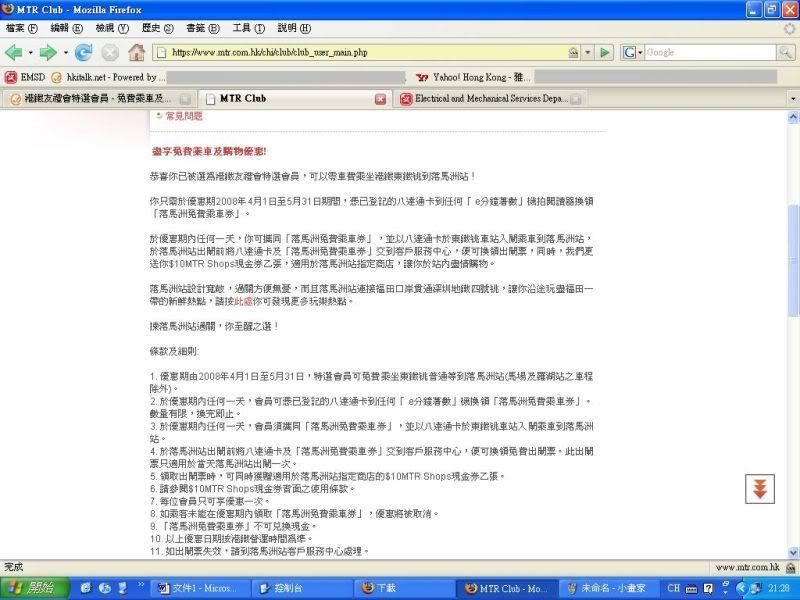800x600 pixels.
Task: Open the list all tabs dropdown
Action: 793,99
